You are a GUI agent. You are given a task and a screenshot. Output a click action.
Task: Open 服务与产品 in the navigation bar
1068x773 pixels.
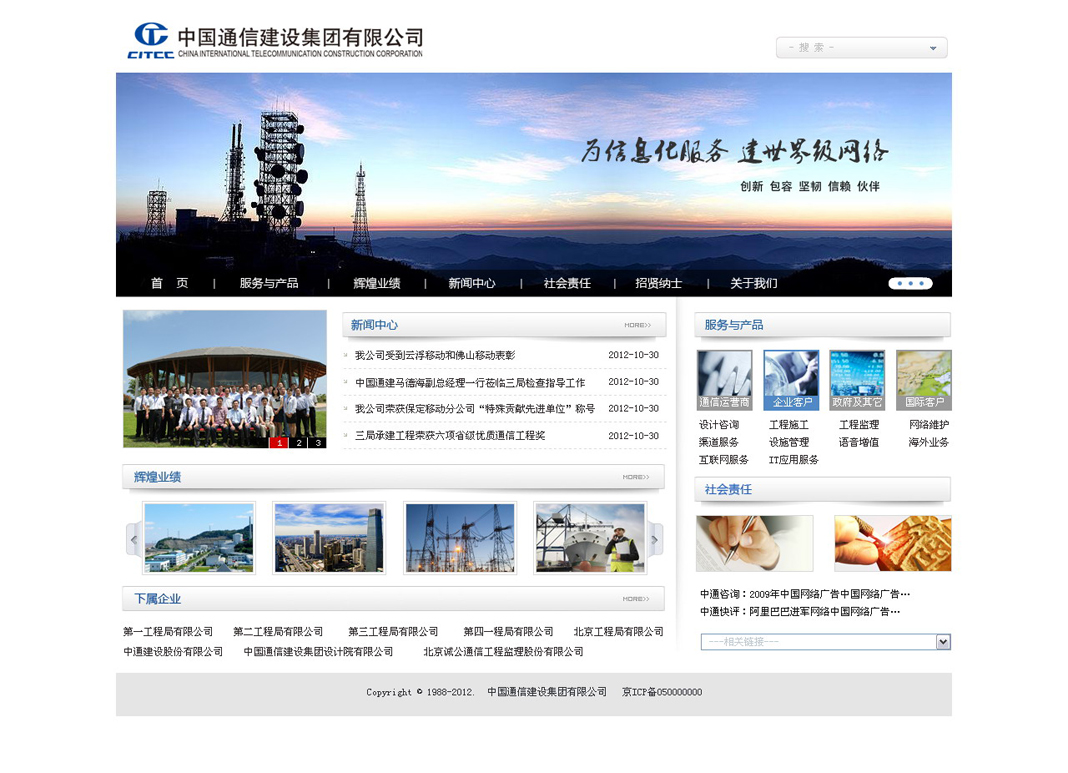[269, 283]
